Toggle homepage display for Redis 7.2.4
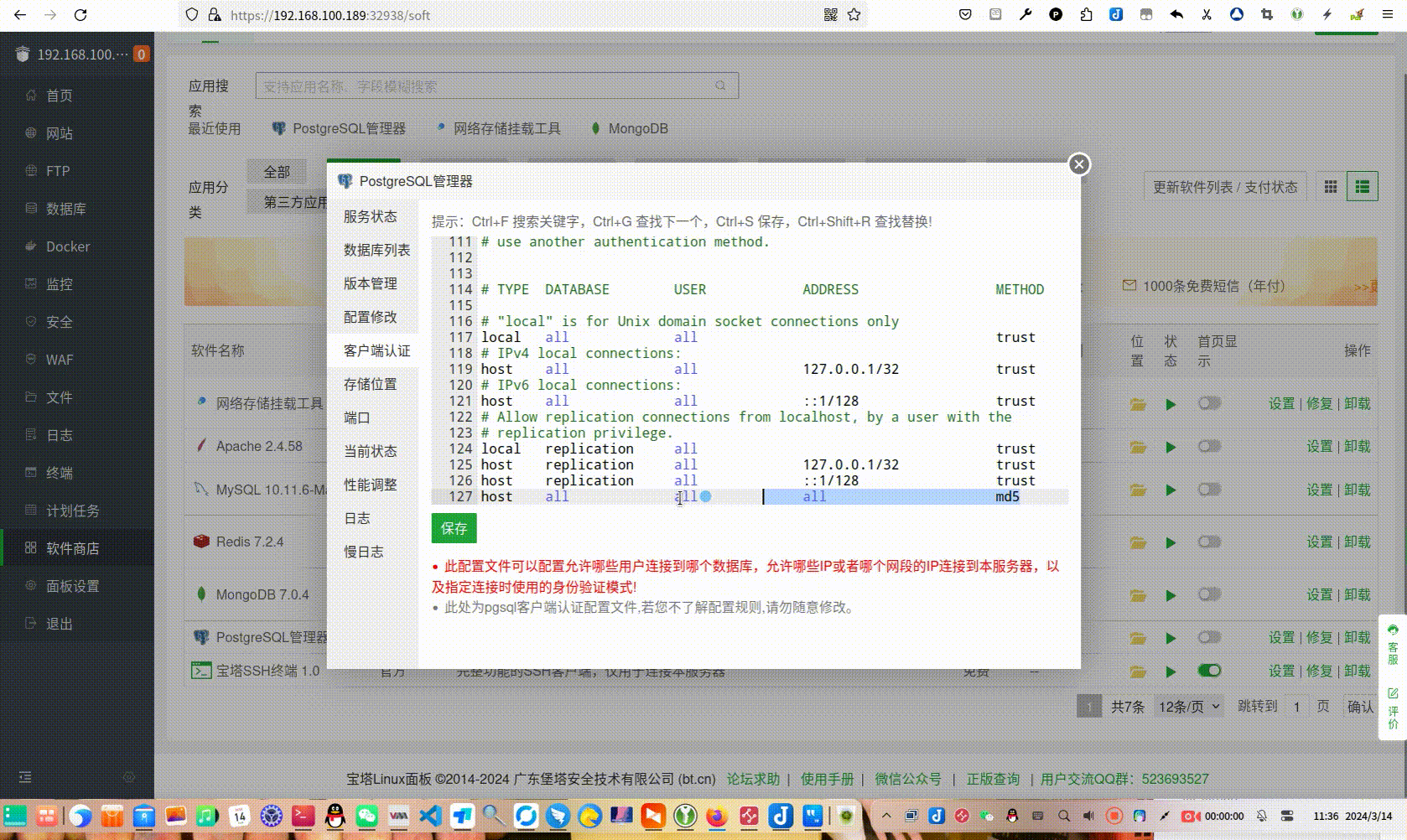This screenshot has width=1407, height=840. [x=1209, y=542]
